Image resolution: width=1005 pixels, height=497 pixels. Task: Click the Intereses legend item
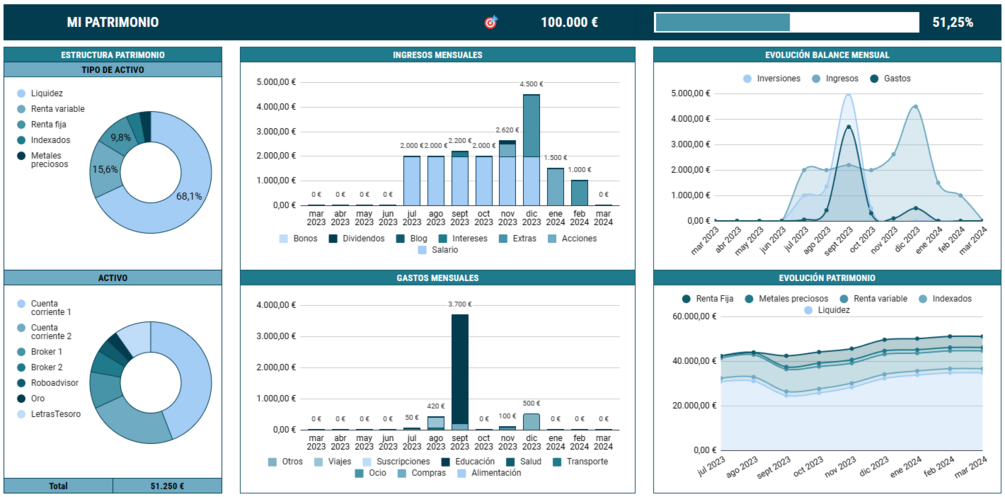(x=463, y=239)
